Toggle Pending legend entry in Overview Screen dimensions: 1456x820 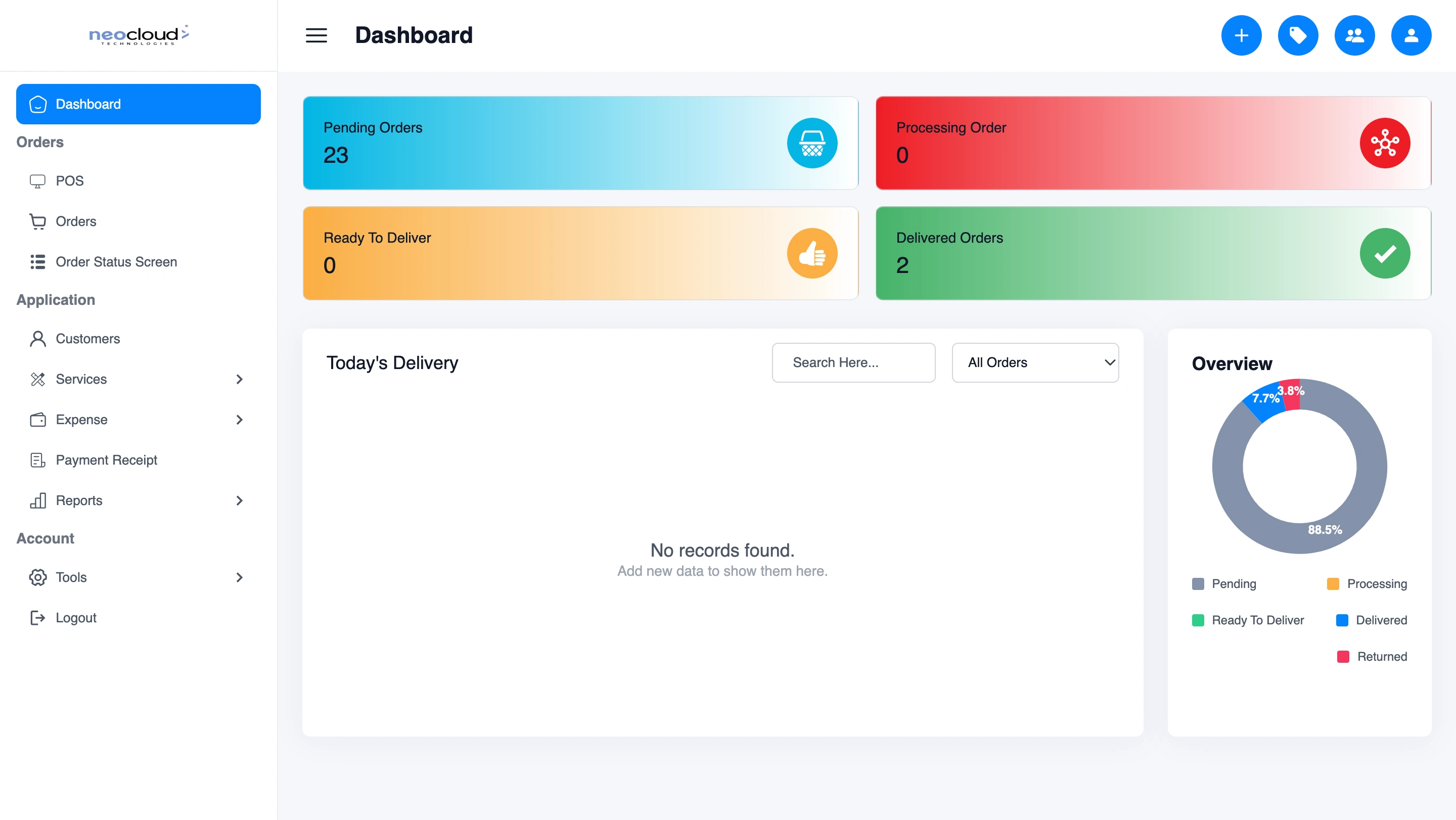point(1224,584)
